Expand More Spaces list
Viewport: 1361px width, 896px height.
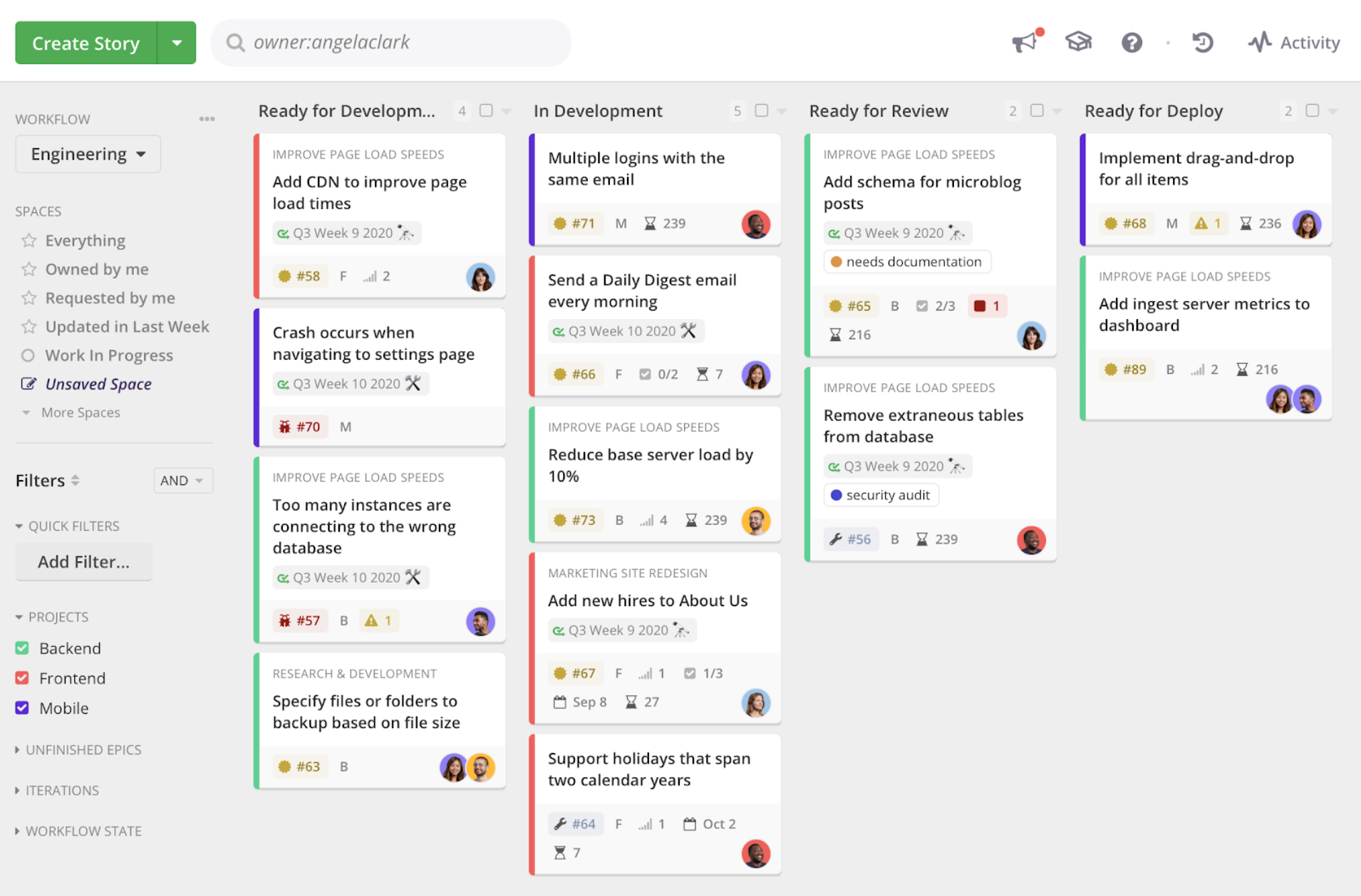[x=71, y=412]
